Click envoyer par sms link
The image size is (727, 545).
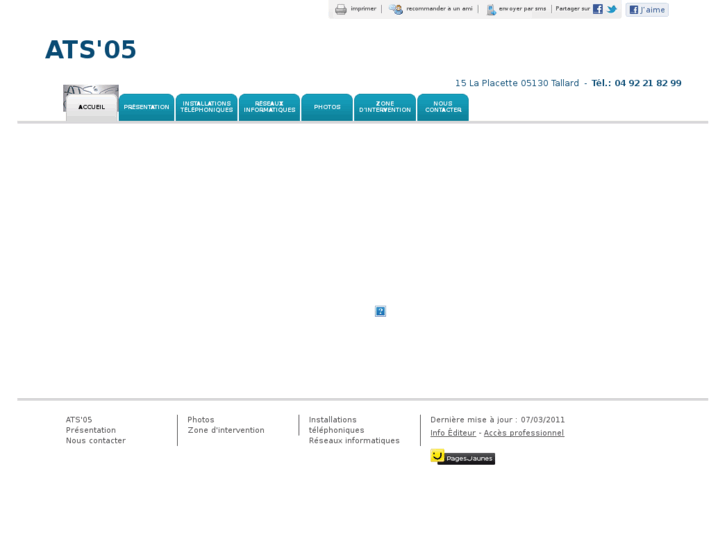pos(522,9)
